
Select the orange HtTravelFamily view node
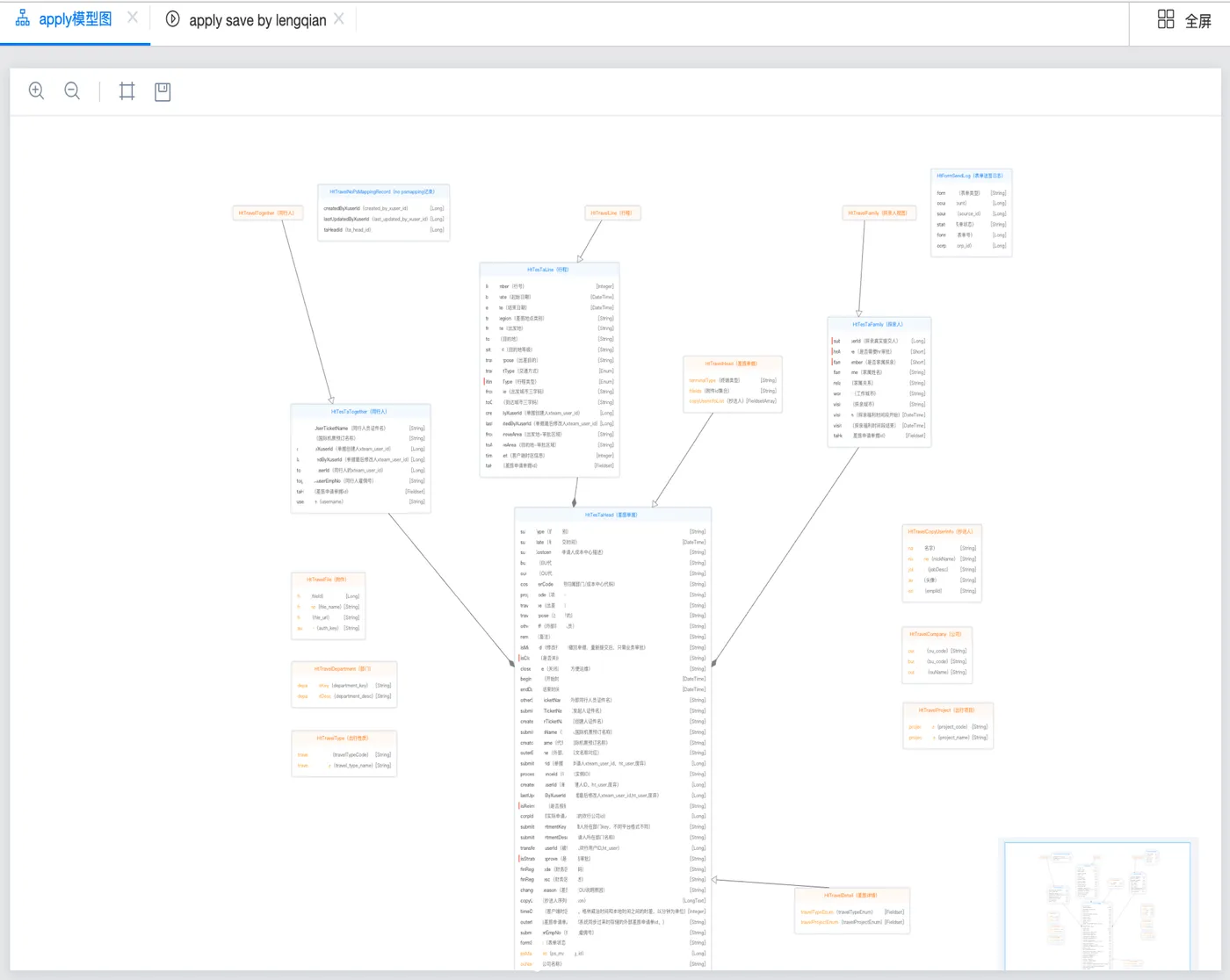click(878, 213)
